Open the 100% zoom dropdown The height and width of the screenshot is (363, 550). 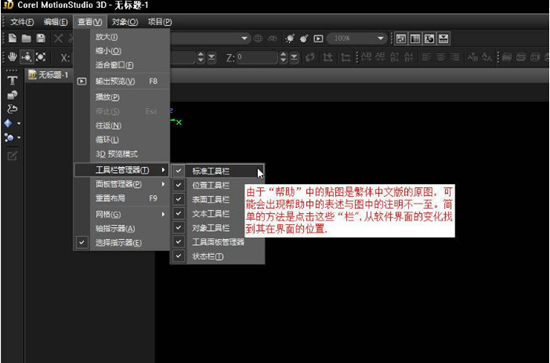380,38
